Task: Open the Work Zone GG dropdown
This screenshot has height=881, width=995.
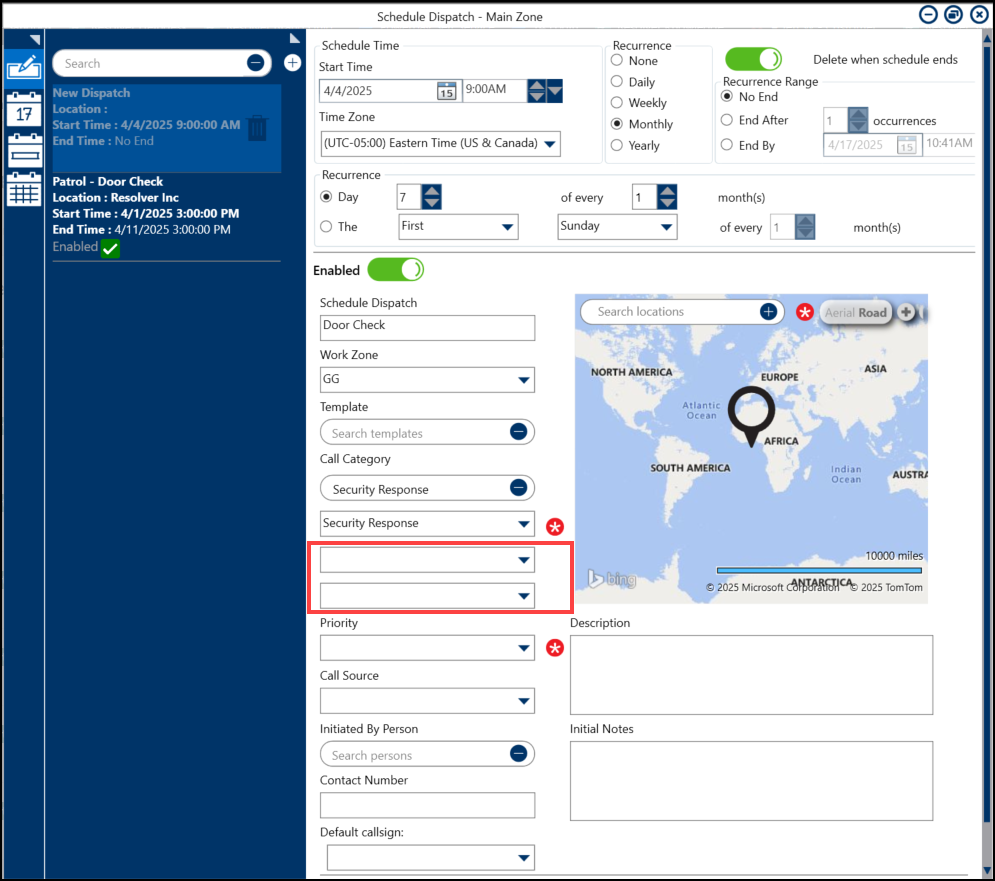Action: [523, 380]
